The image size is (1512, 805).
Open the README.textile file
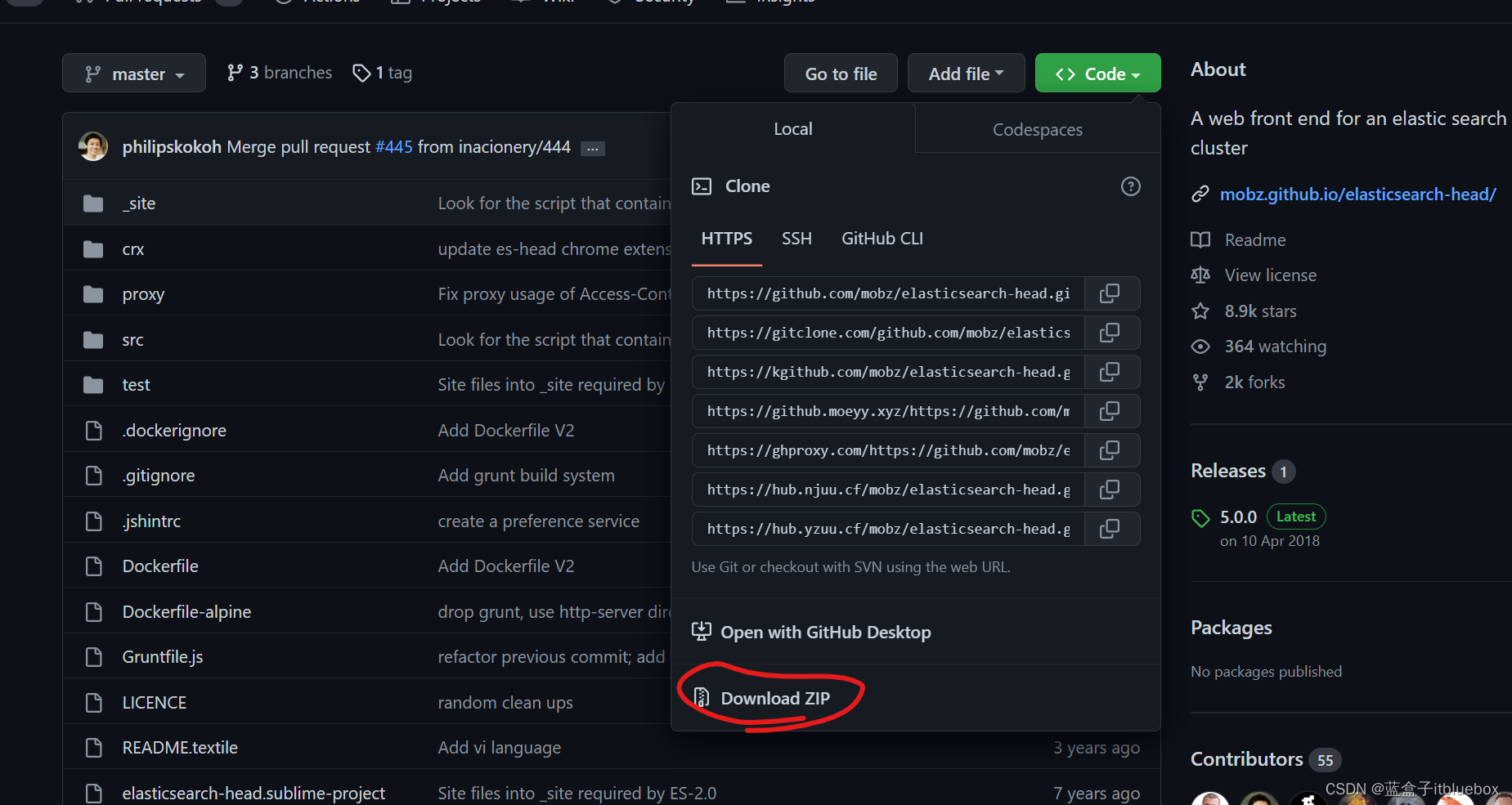[180, 748]
